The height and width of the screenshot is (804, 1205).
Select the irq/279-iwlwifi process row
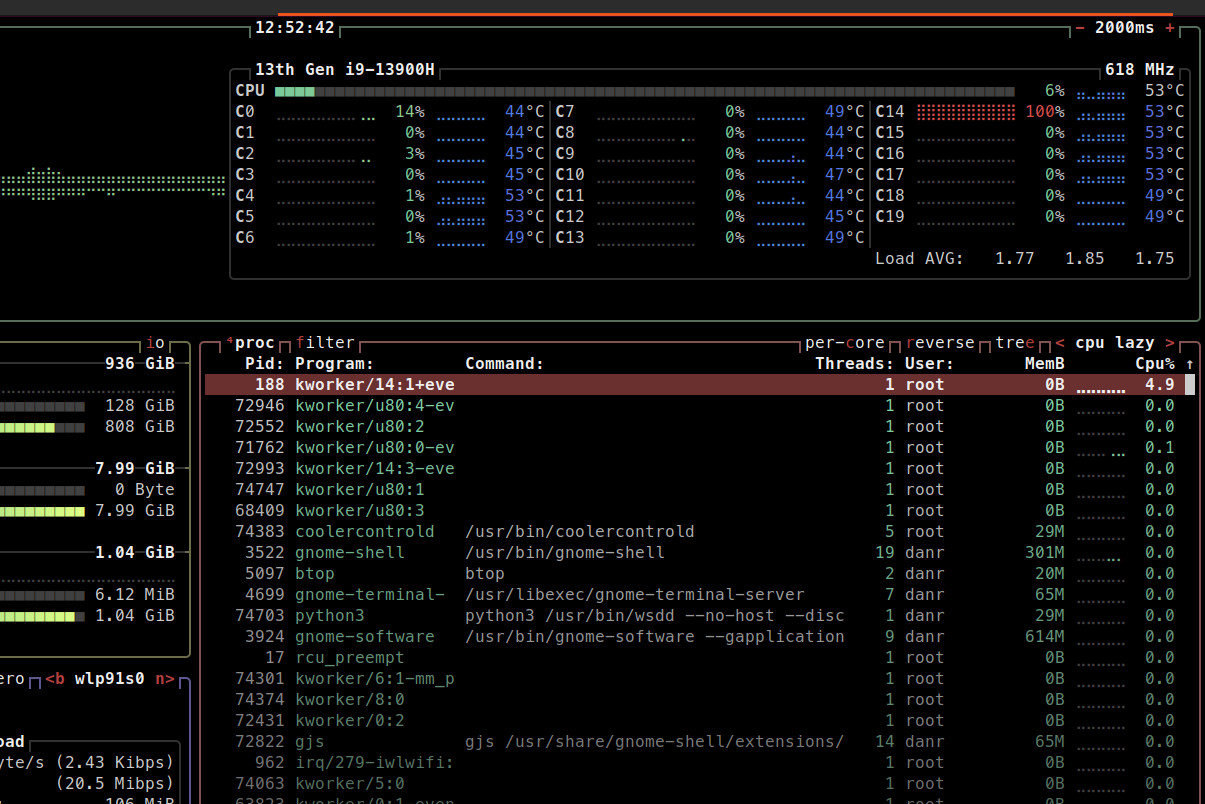[695, 762]
